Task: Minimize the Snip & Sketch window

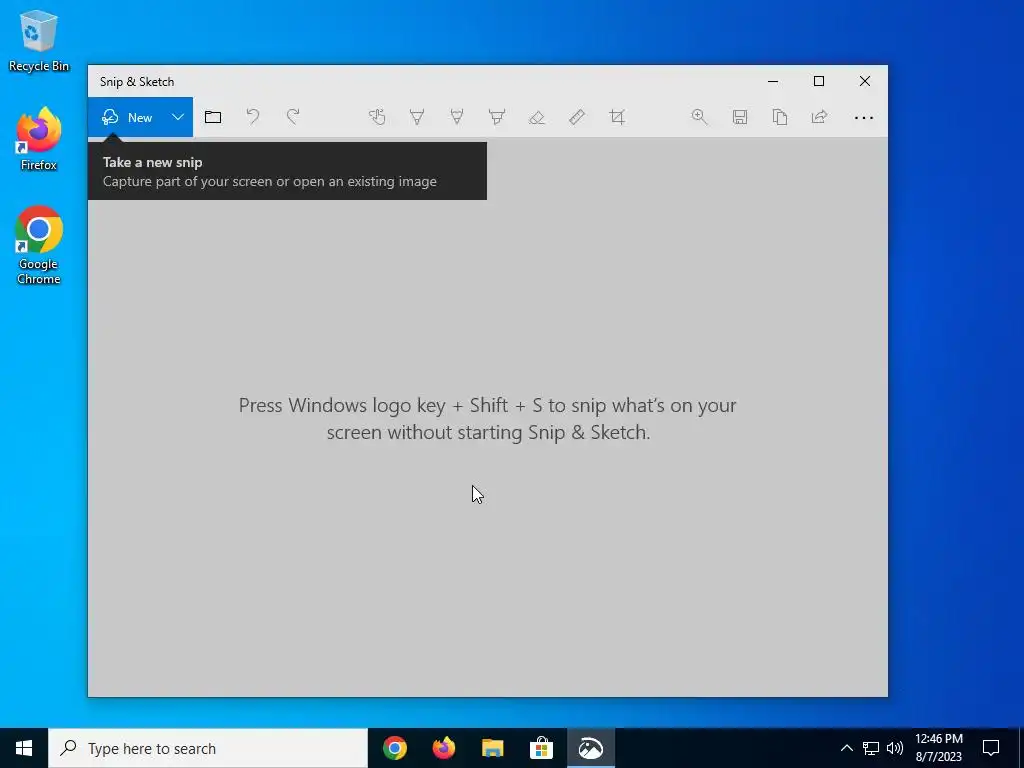Action: pos(773,81)
